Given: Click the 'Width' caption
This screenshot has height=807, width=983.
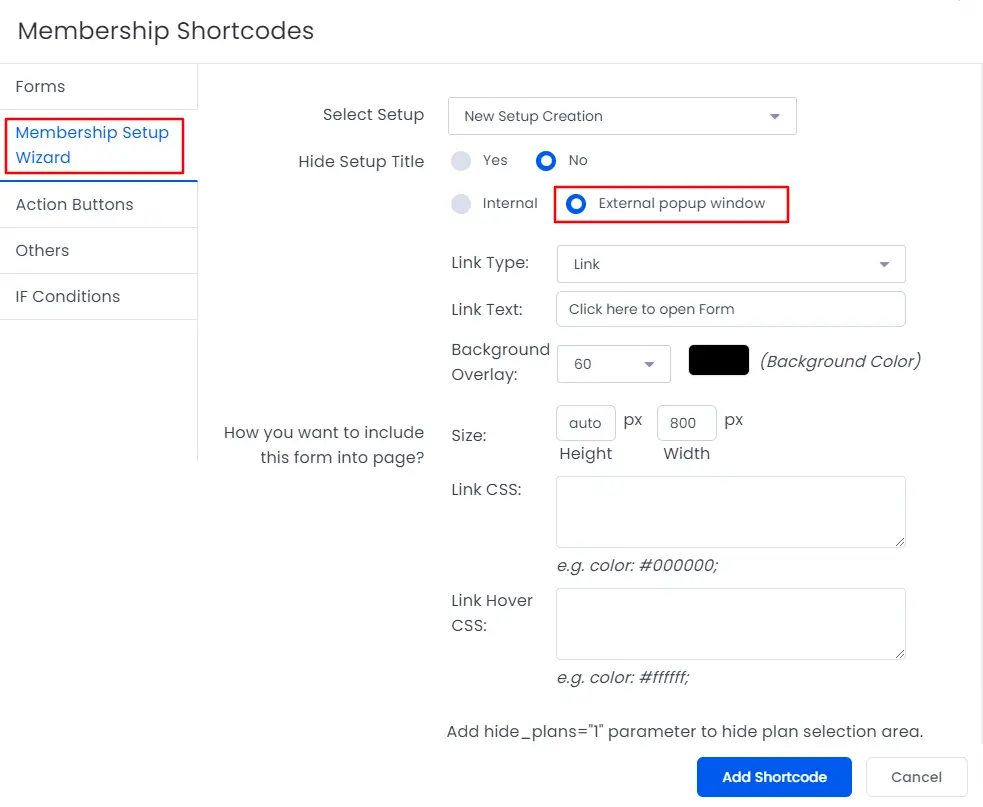Looking at the screenshot, I should 686,454.
